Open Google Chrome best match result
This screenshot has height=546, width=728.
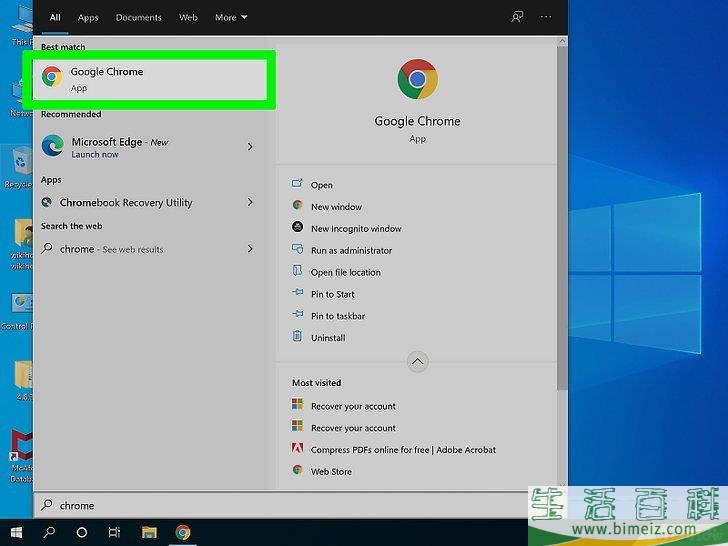pos(150,79)
